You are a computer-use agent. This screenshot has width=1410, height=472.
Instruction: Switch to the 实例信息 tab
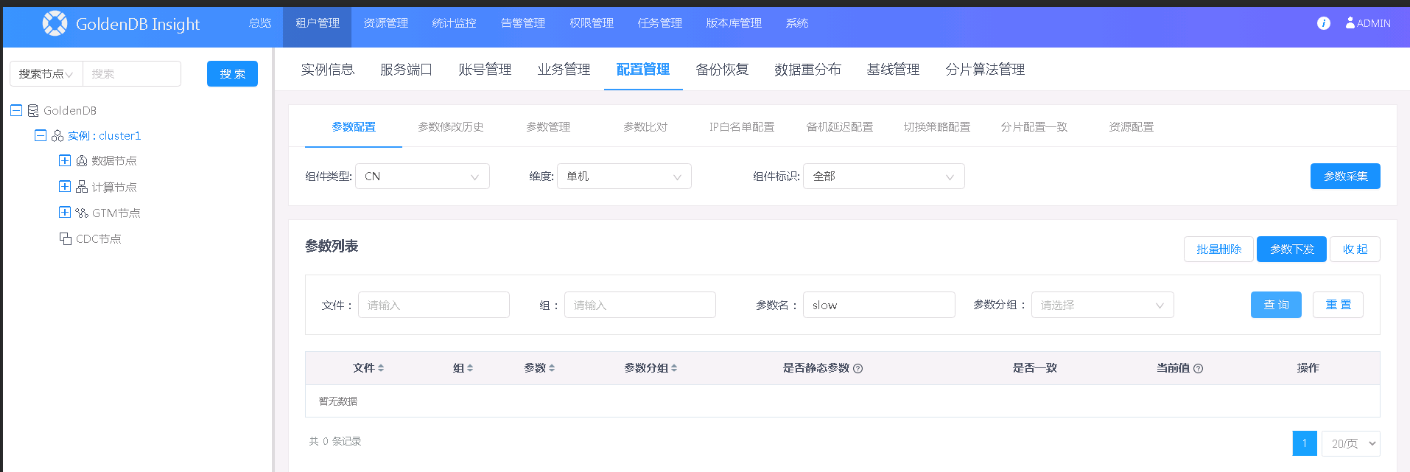[328, 70]
